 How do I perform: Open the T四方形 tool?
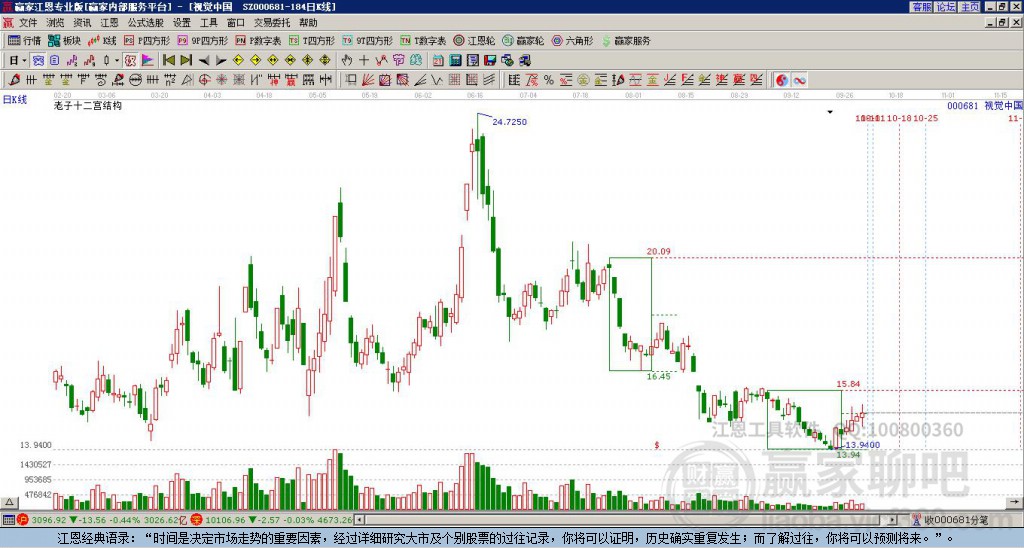[x=311, y=40]
